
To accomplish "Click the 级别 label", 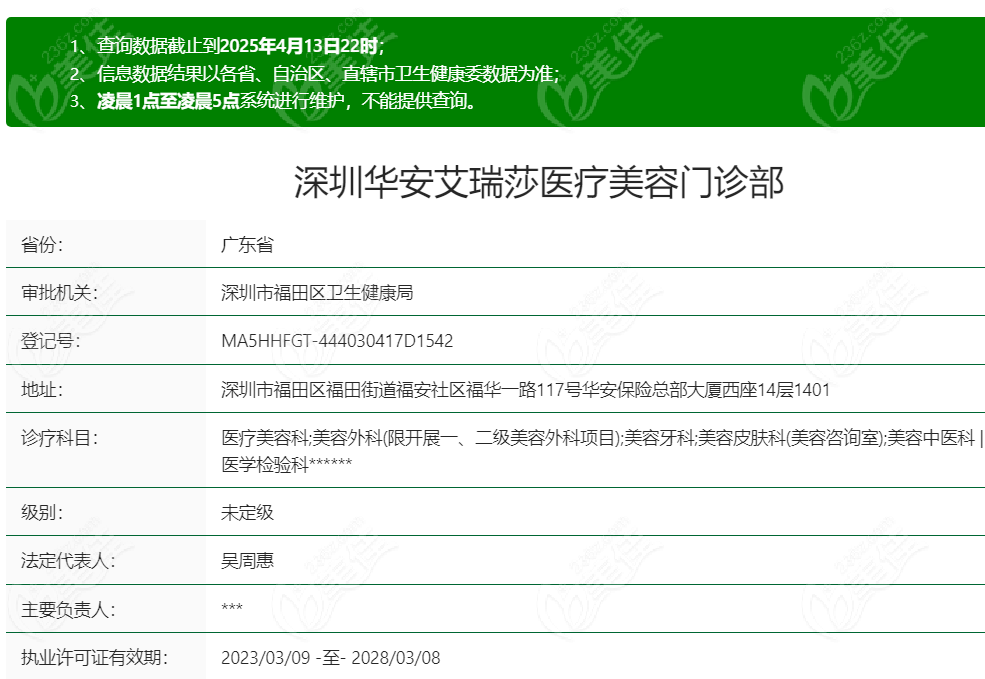I will point(42,512).
